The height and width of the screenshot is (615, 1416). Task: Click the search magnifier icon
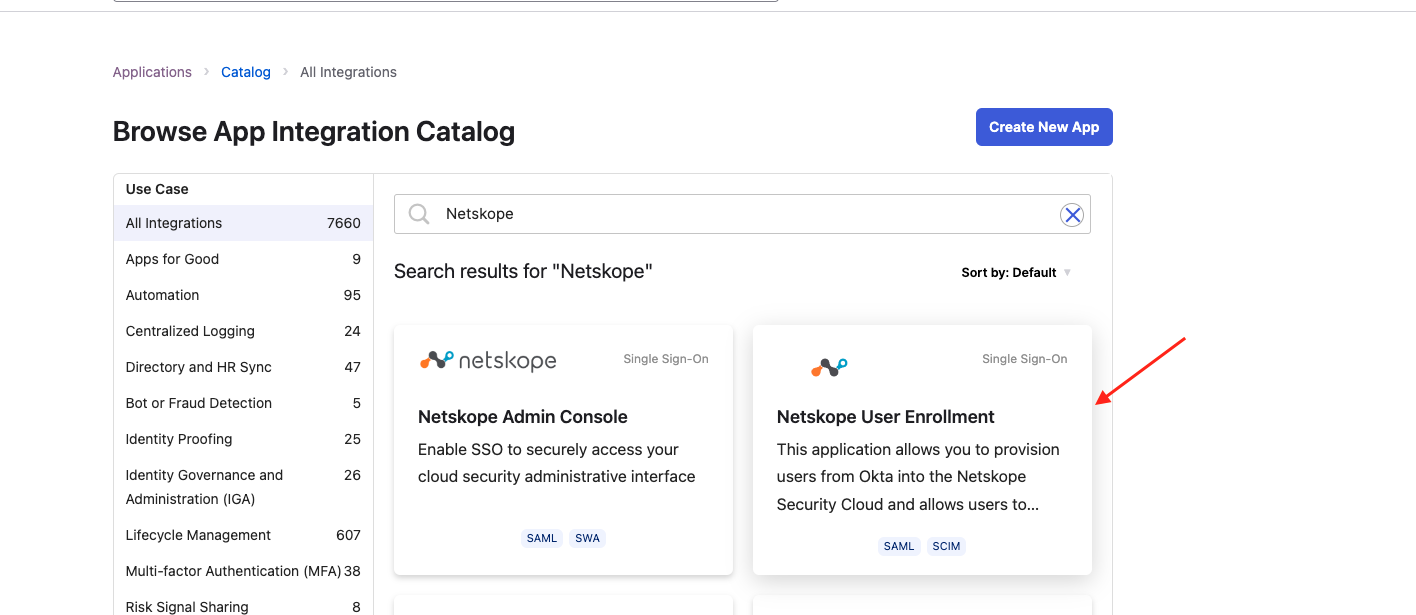pyautogui.click(x=419, y=214)
